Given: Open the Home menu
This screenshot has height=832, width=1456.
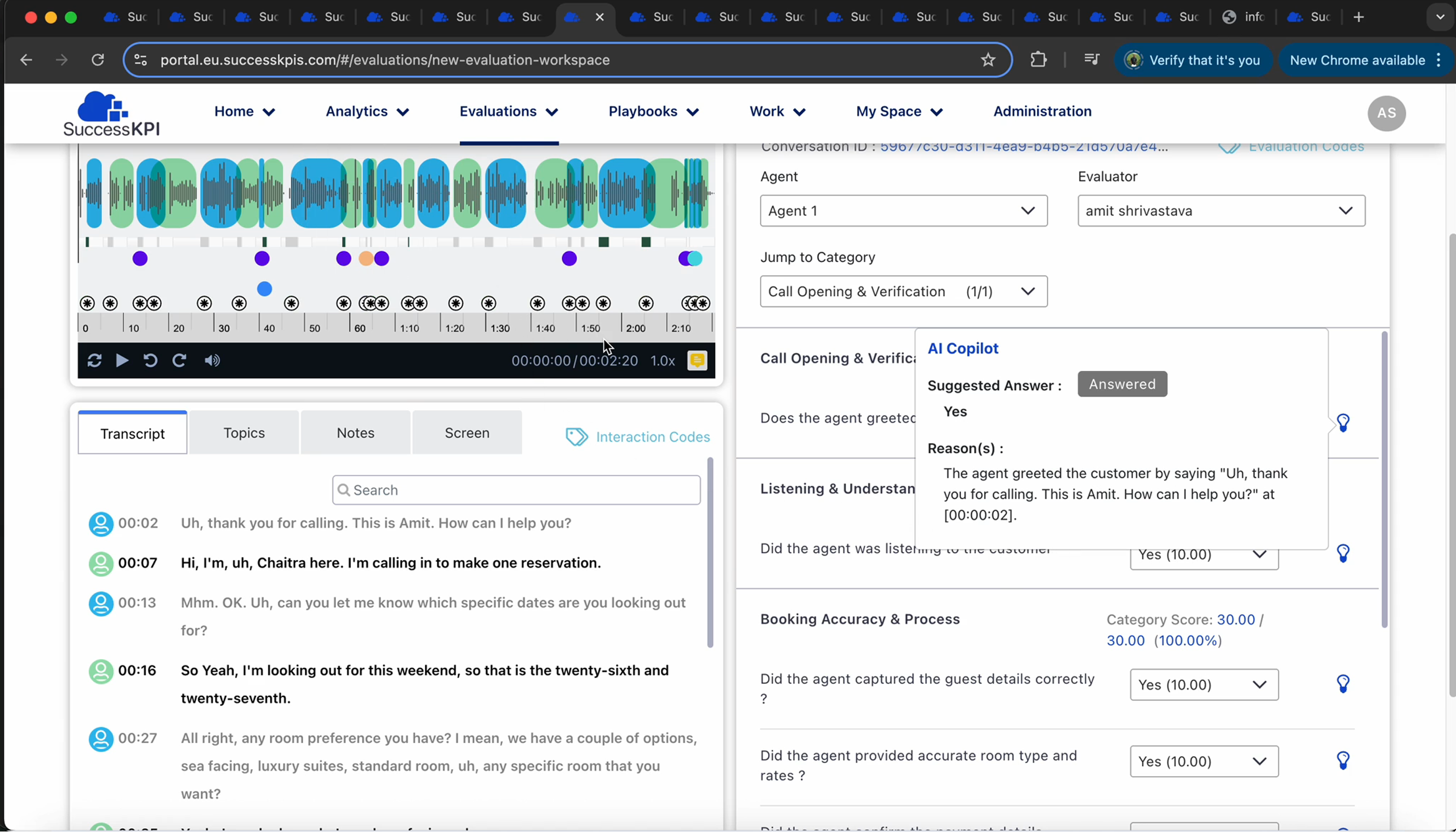Looking at the screenshot, I should pos(245,111).
